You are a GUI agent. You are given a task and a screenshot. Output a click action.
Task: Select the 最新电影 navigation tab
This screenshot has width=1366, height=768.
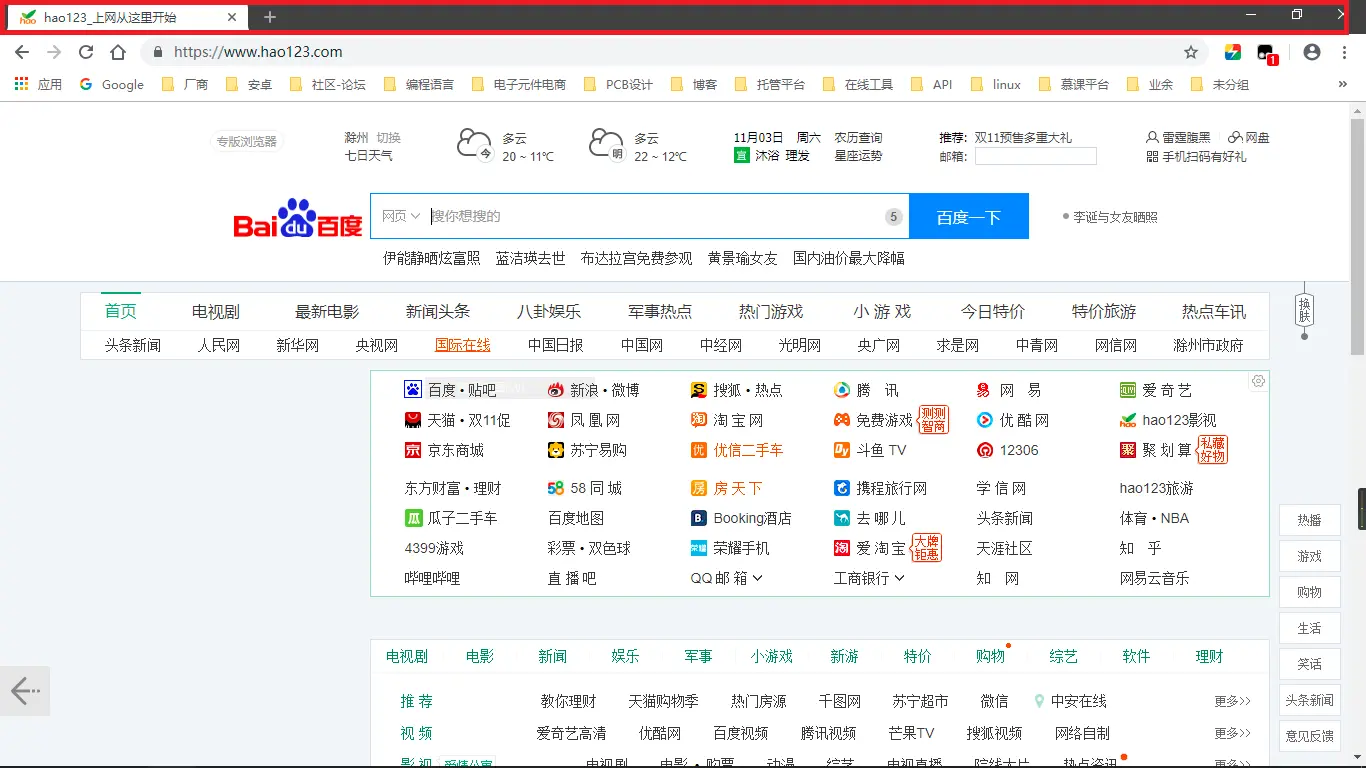pos(327,311)
